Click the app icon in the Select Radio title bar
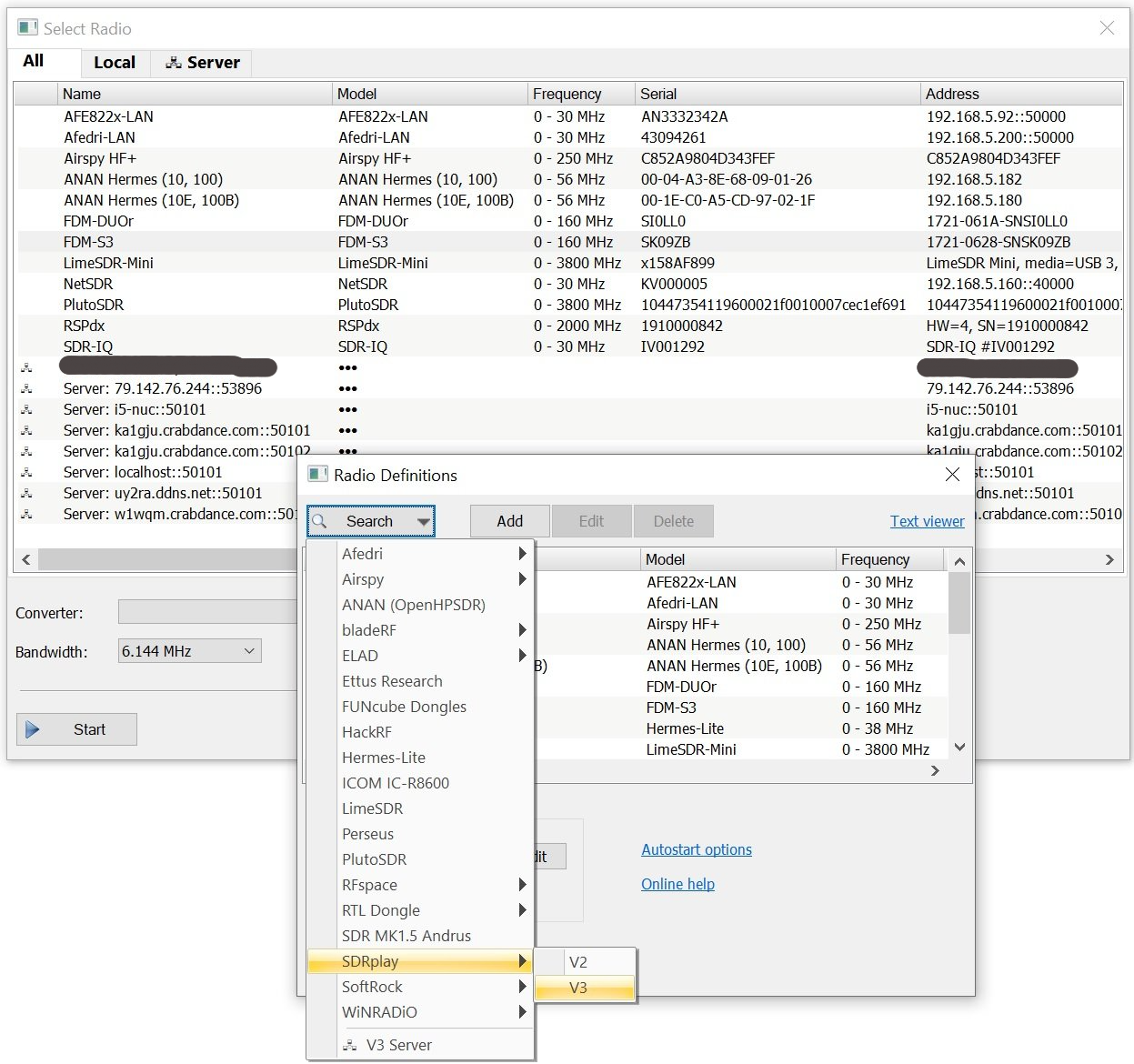The image size is (1134, 1064). tap(27, 28)
